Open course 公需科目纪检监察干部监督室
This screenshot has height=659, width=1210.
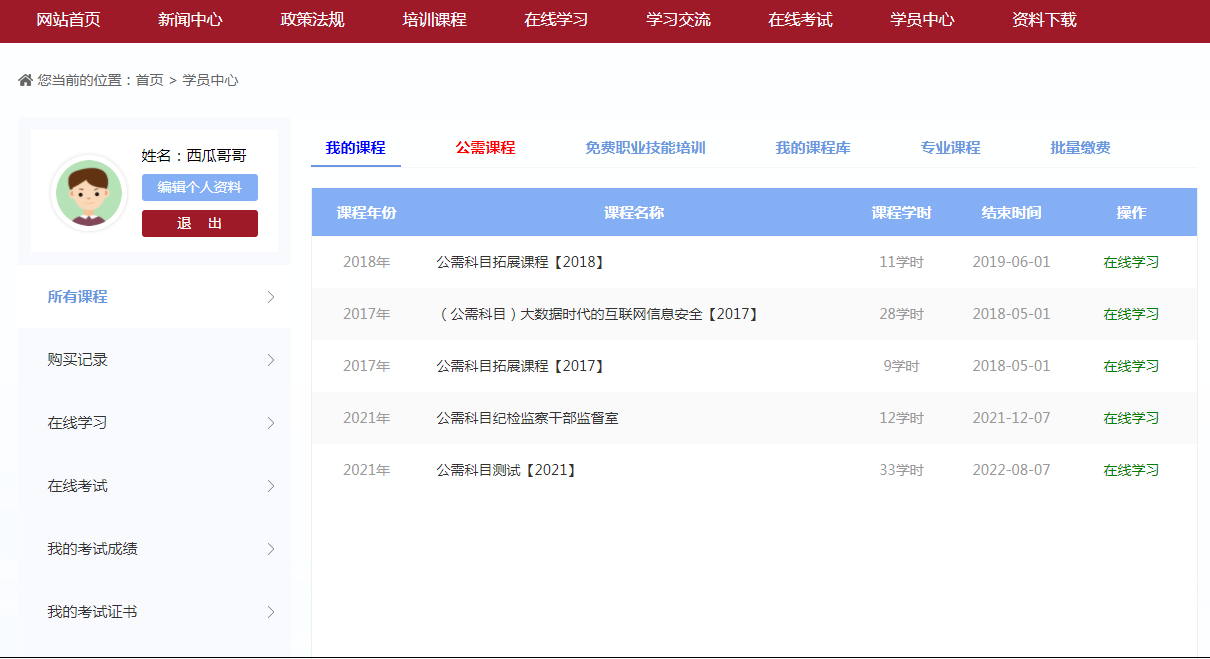527,418
